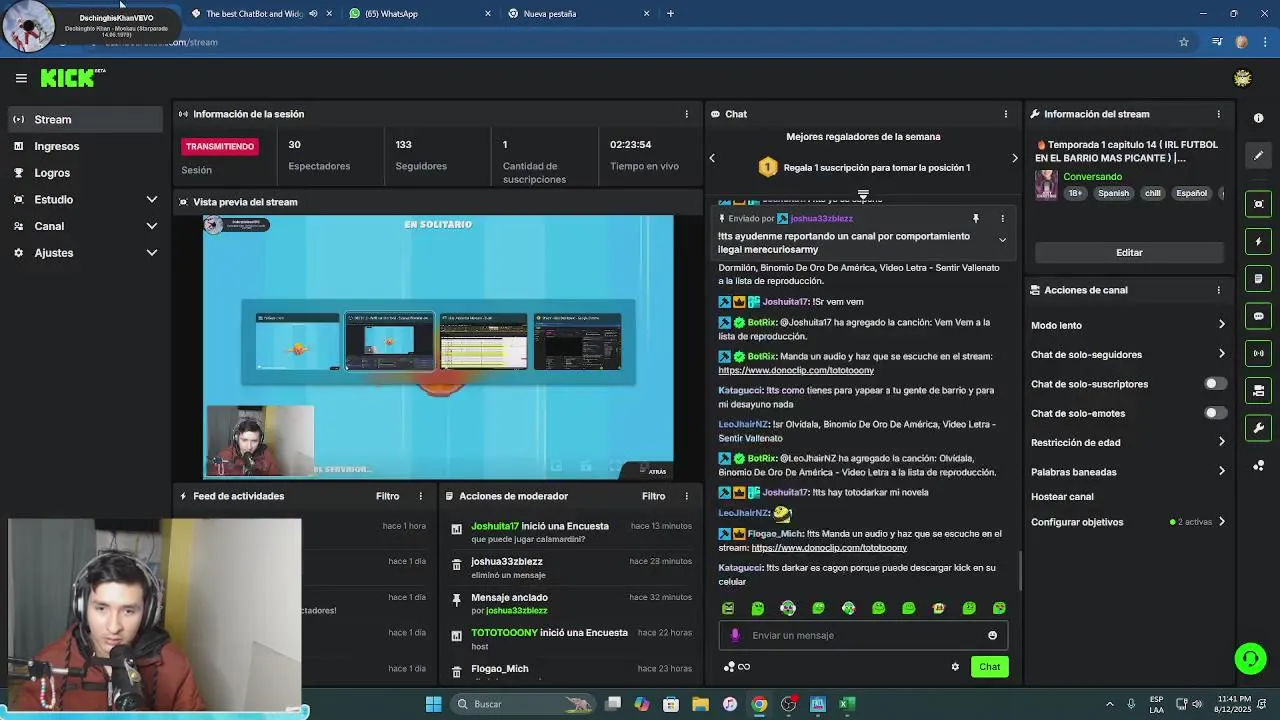Open Logros in the sidebar

84,173
